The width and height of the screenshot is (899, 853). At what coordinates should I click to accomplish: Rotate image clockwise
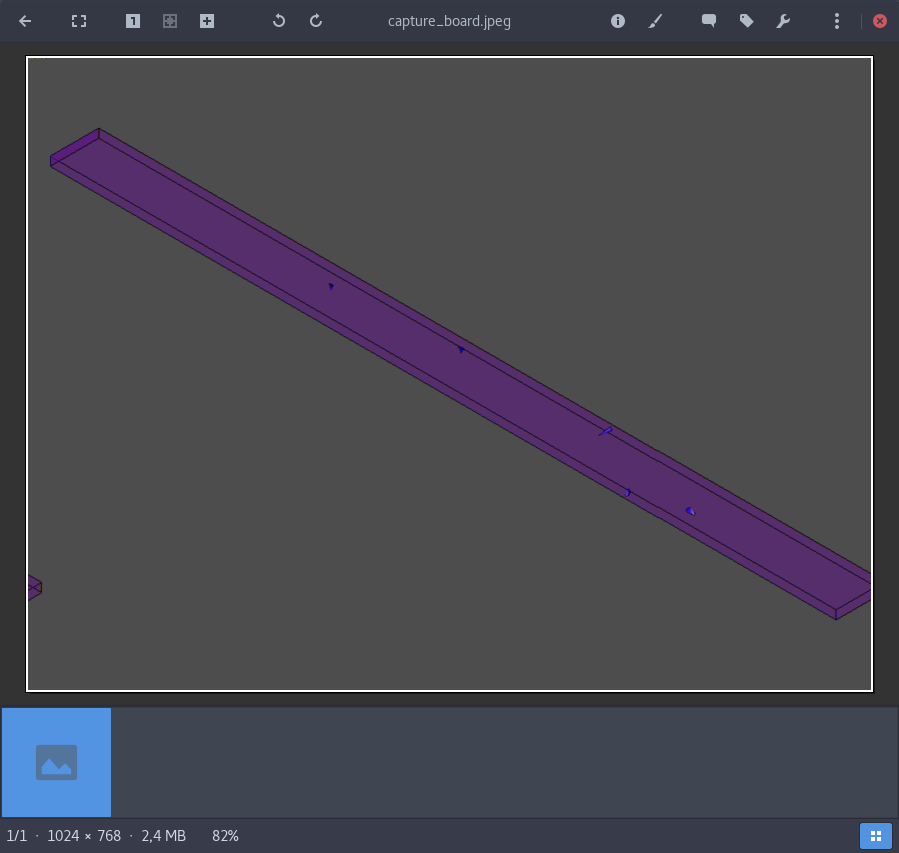(316, 21)
